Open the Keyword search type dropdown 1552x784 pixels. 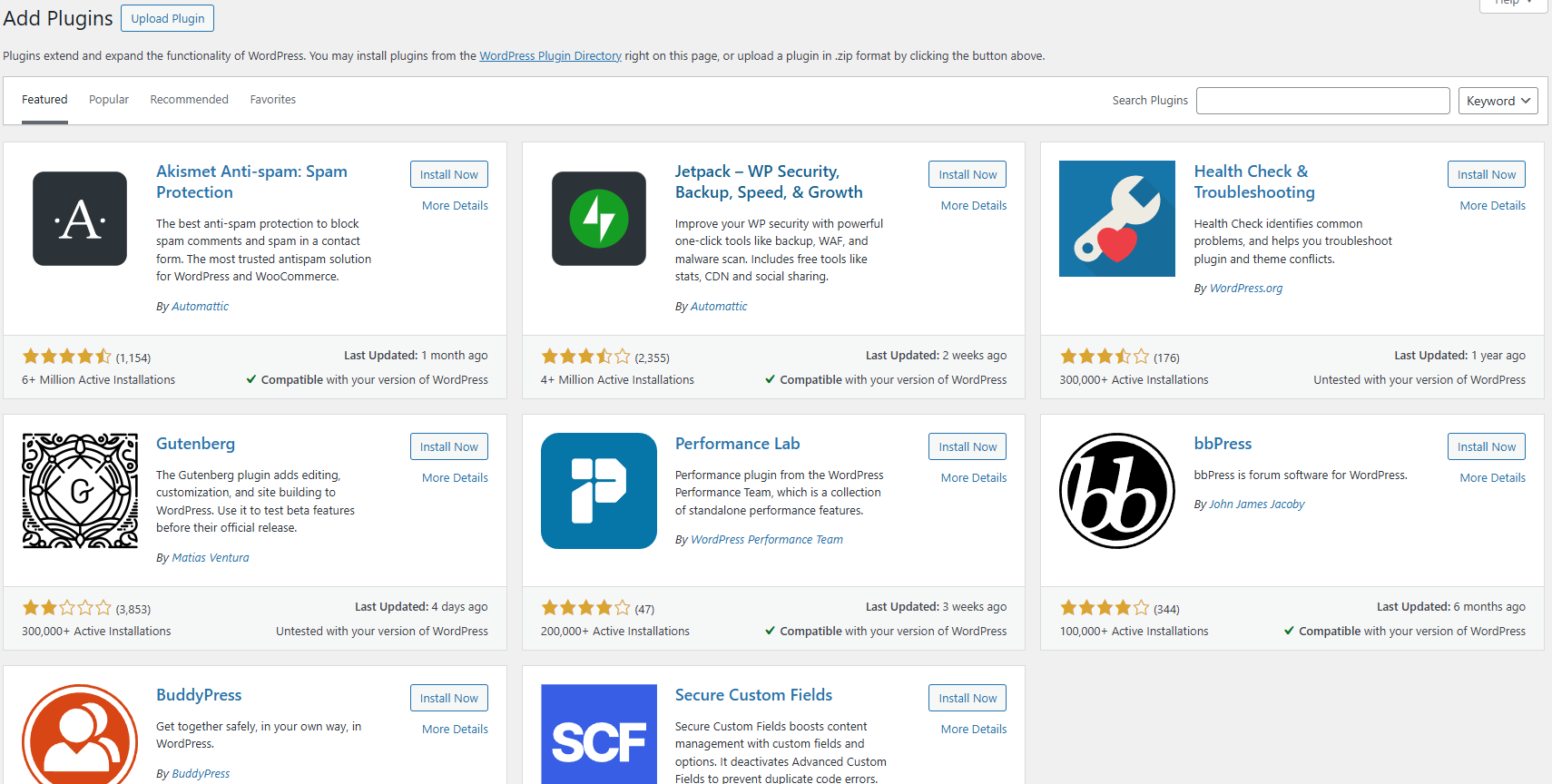(x=1498, y=101)
